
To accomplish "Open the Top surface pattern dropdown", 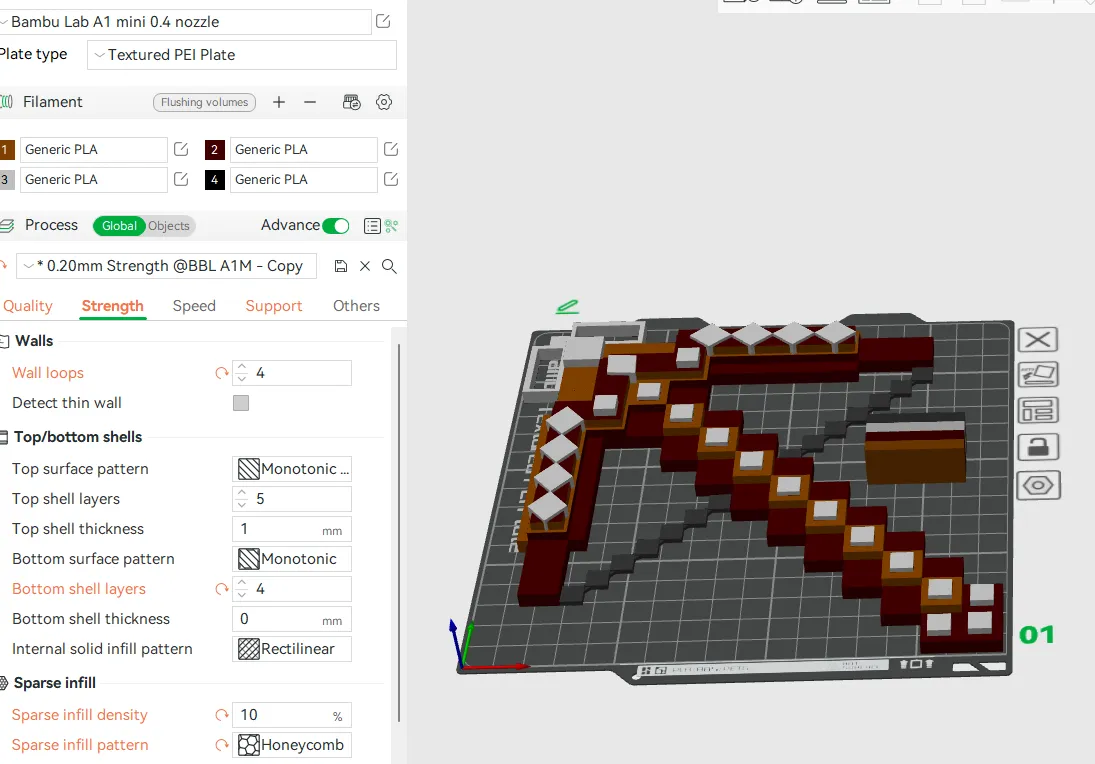I will tap(291, 468).
